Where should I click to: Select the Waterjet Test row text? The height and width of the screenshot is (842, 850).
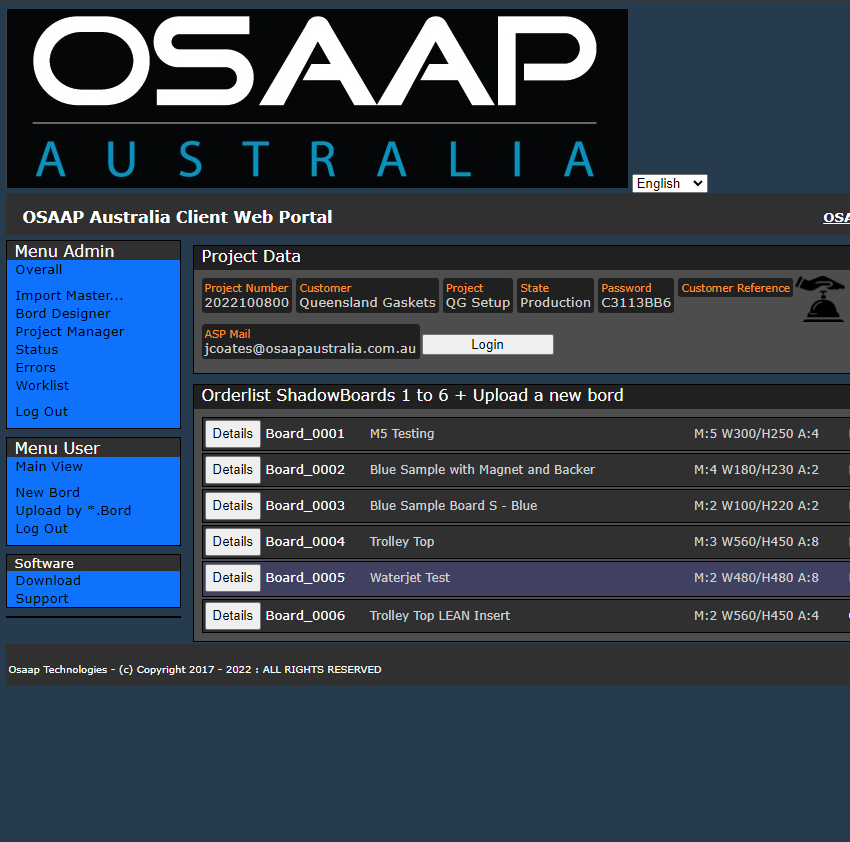click(x=410, y=577)
